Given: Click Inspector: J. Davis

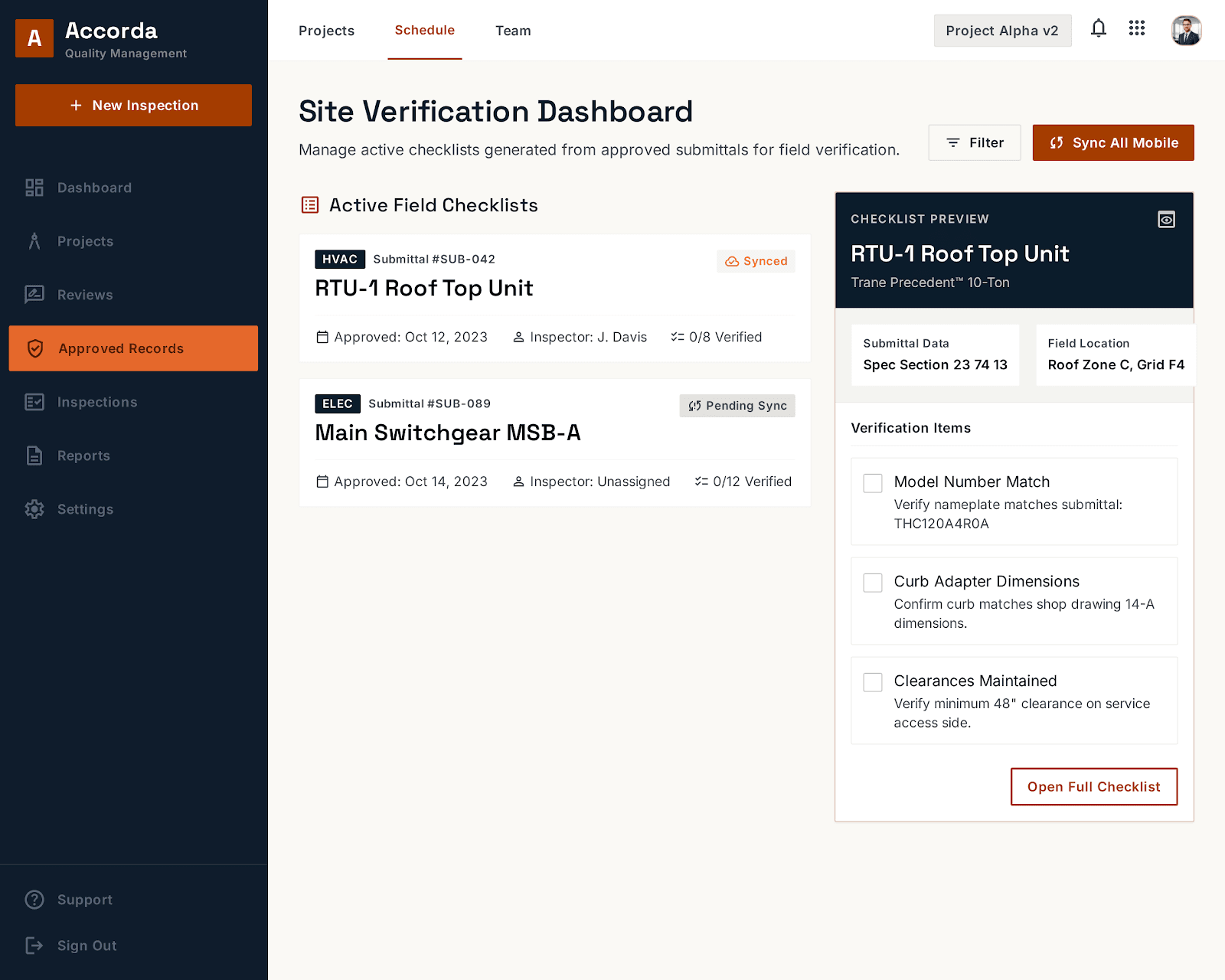Looking at the screenshot, I should point(580,337).
